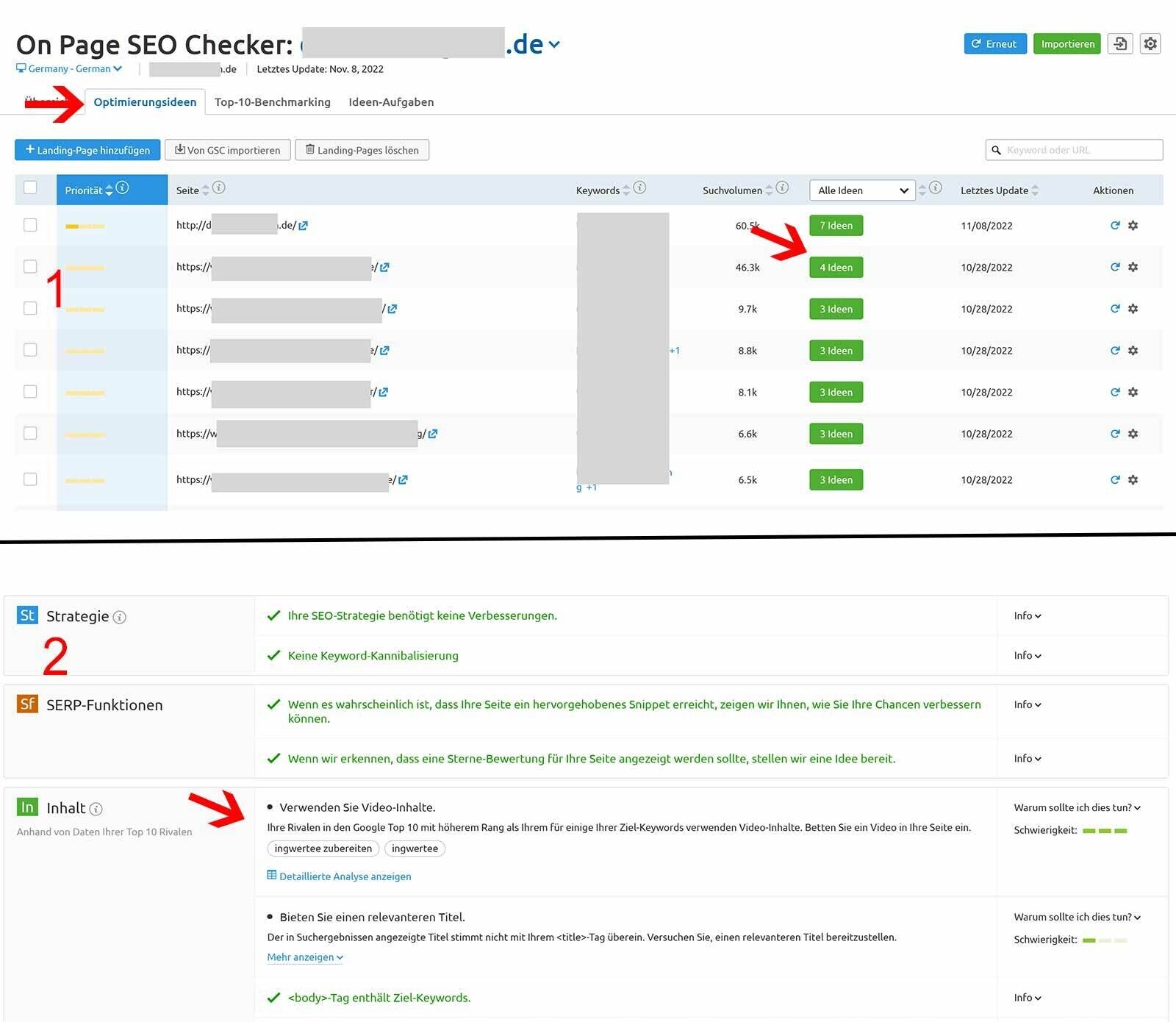Click the ingwertee zubereiten keyword tag
Screen dimensions: 1176x1022
tap(323, 848)
